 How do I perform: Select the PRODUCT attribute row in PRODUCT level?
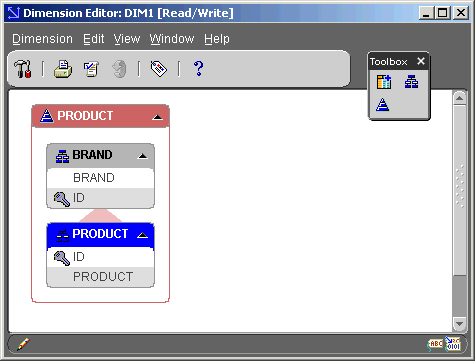click(100, 277)
